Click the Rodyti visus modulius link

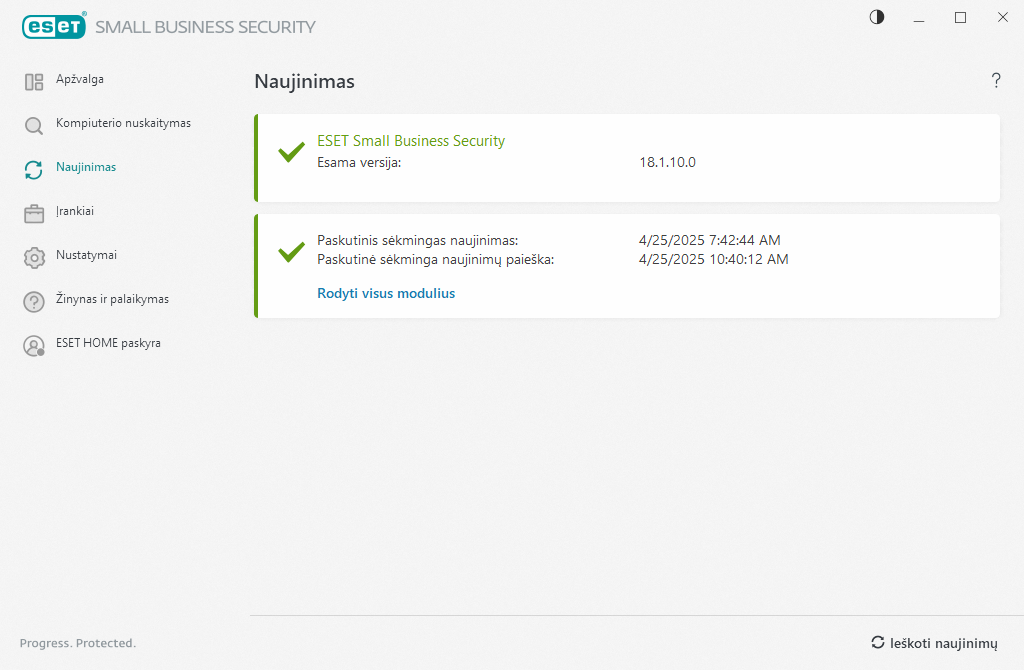click(x=386, y=294)
